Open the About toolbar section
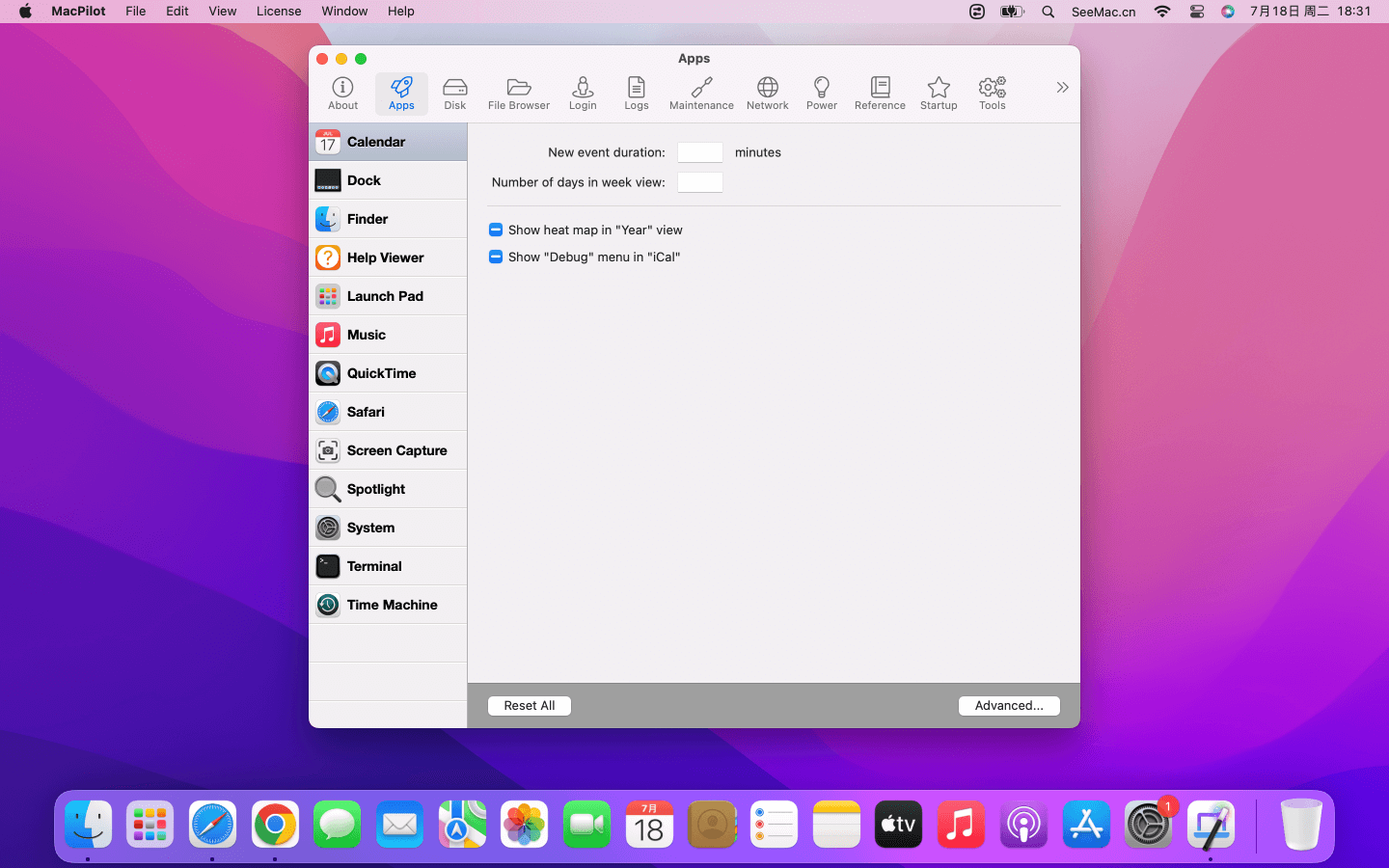 [342, 94]
